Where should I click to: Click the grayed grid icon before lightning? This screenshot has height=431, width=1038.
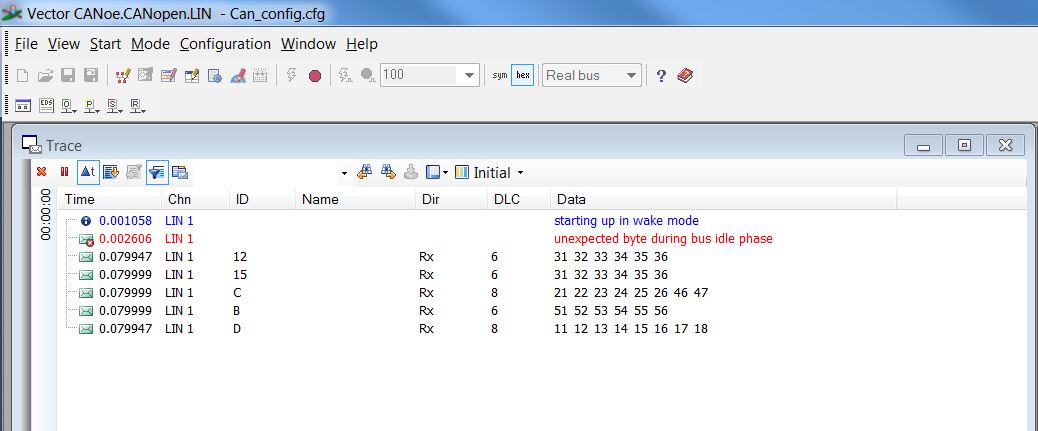coord(260,75)
